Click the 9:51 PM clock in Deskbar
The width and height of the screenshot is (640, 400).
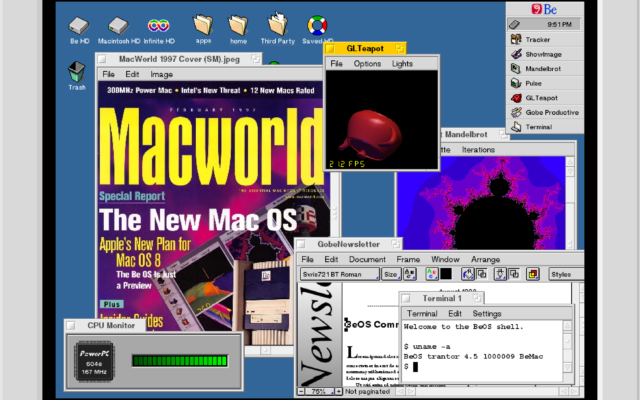(559, 24)
